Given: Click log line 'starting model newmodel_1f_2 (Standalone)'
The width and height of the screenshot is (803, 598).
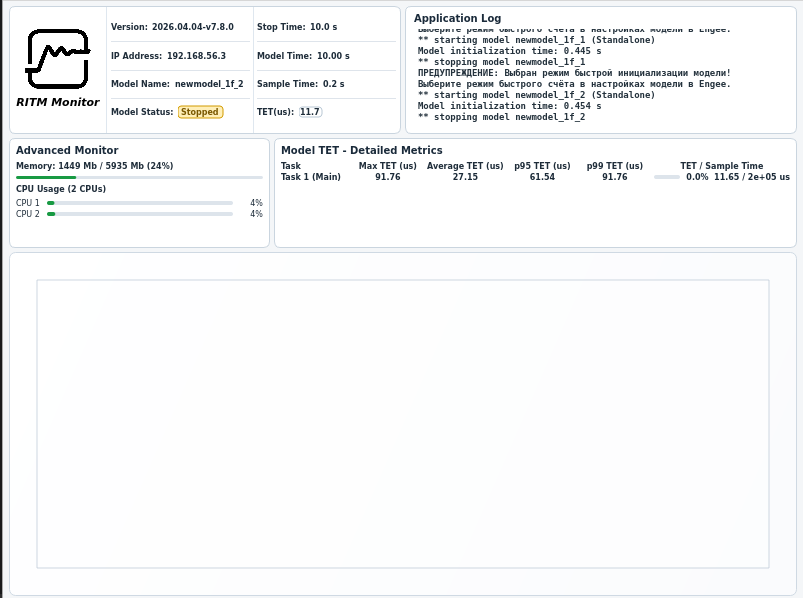Looking at the screenshot, I should tap(536, 95).
